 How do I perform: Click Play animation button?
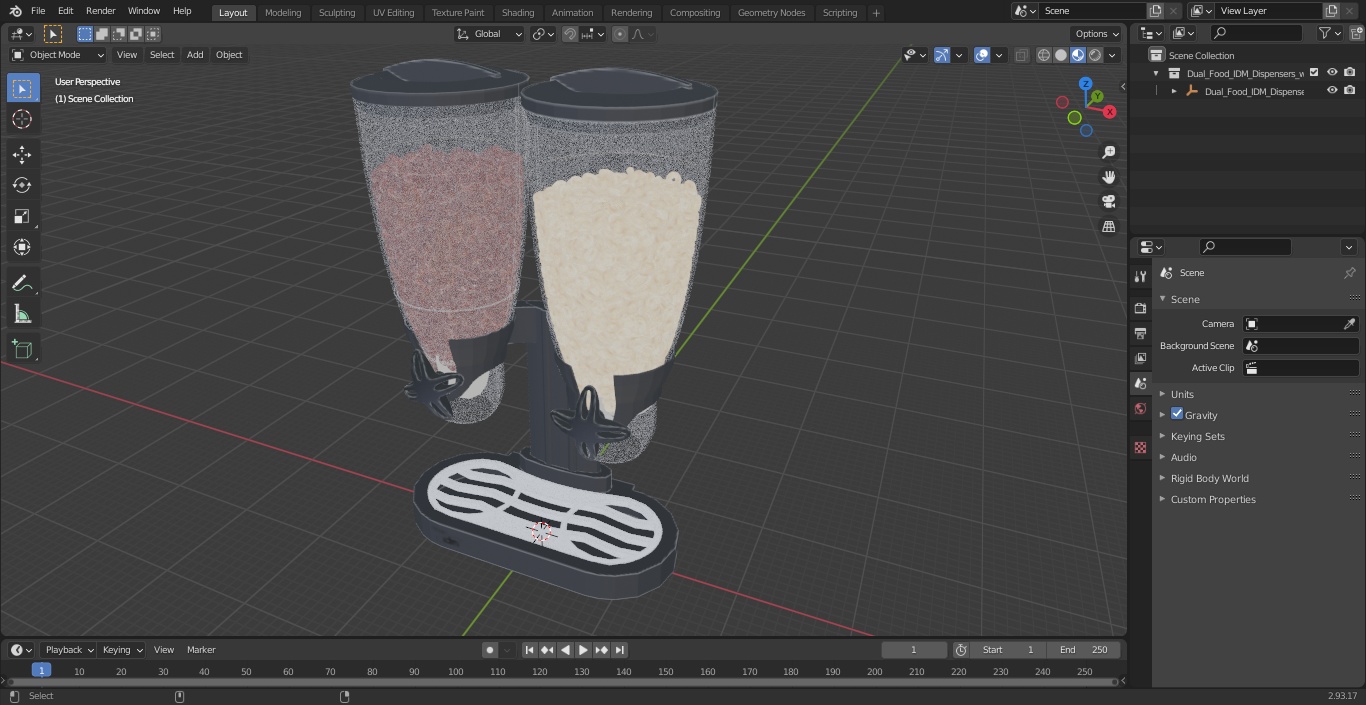tap(584, 649)
